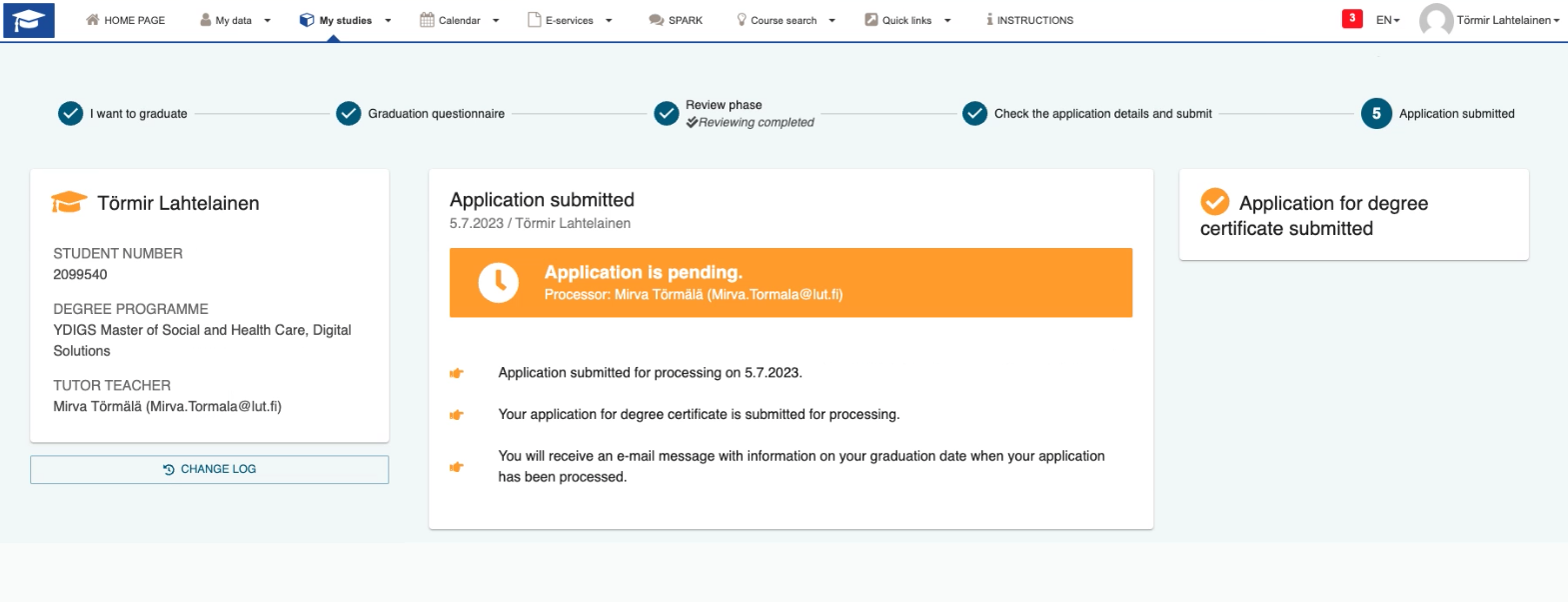Click the checkmark for Graduation questionnaire step
The height and width of the screenshot is (602, 1568).
[349, 114]
